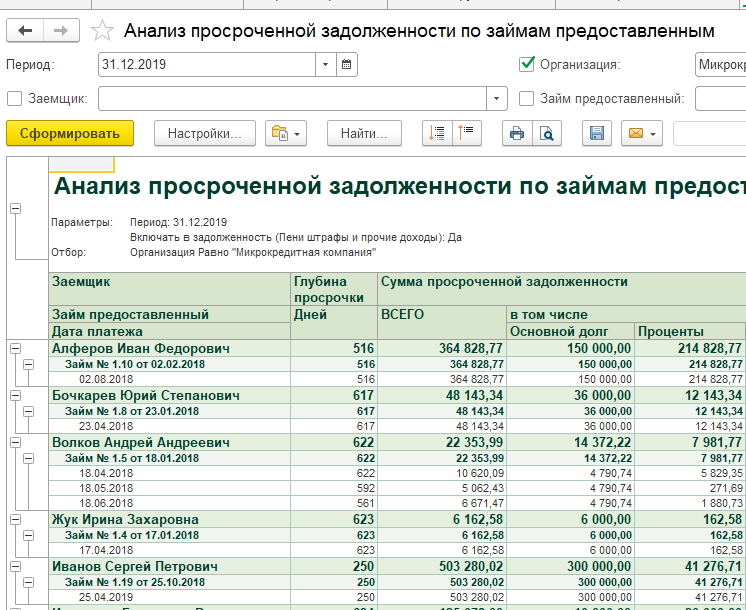
Task: Go forward with the right arrow button
Action: point(61,31)
